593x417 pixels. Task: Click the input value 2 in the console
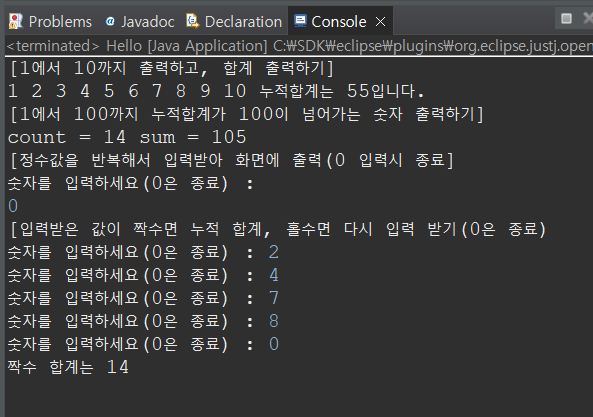pos(274,252)
